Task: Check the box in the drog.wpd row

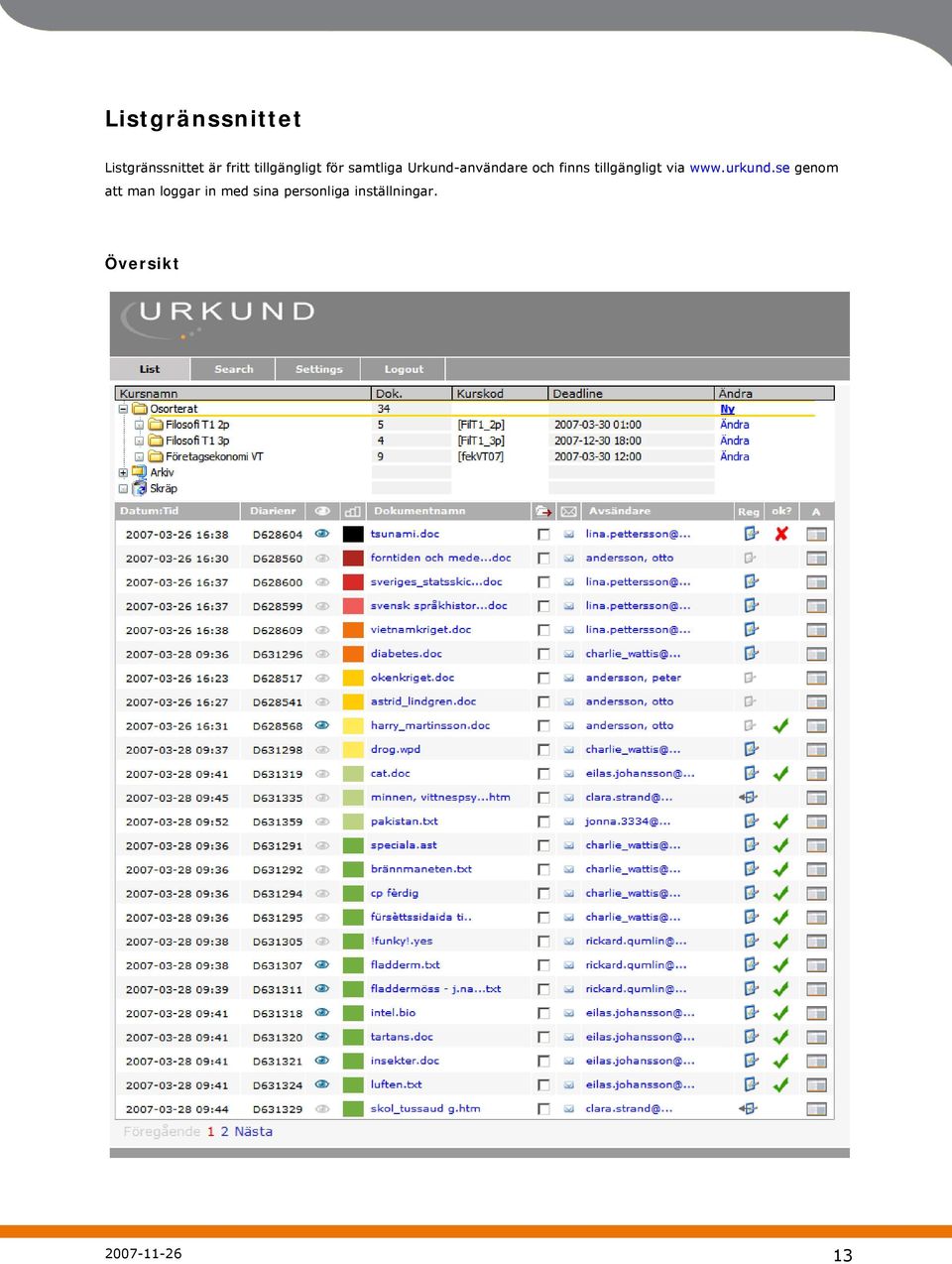Action: point(543,750)
